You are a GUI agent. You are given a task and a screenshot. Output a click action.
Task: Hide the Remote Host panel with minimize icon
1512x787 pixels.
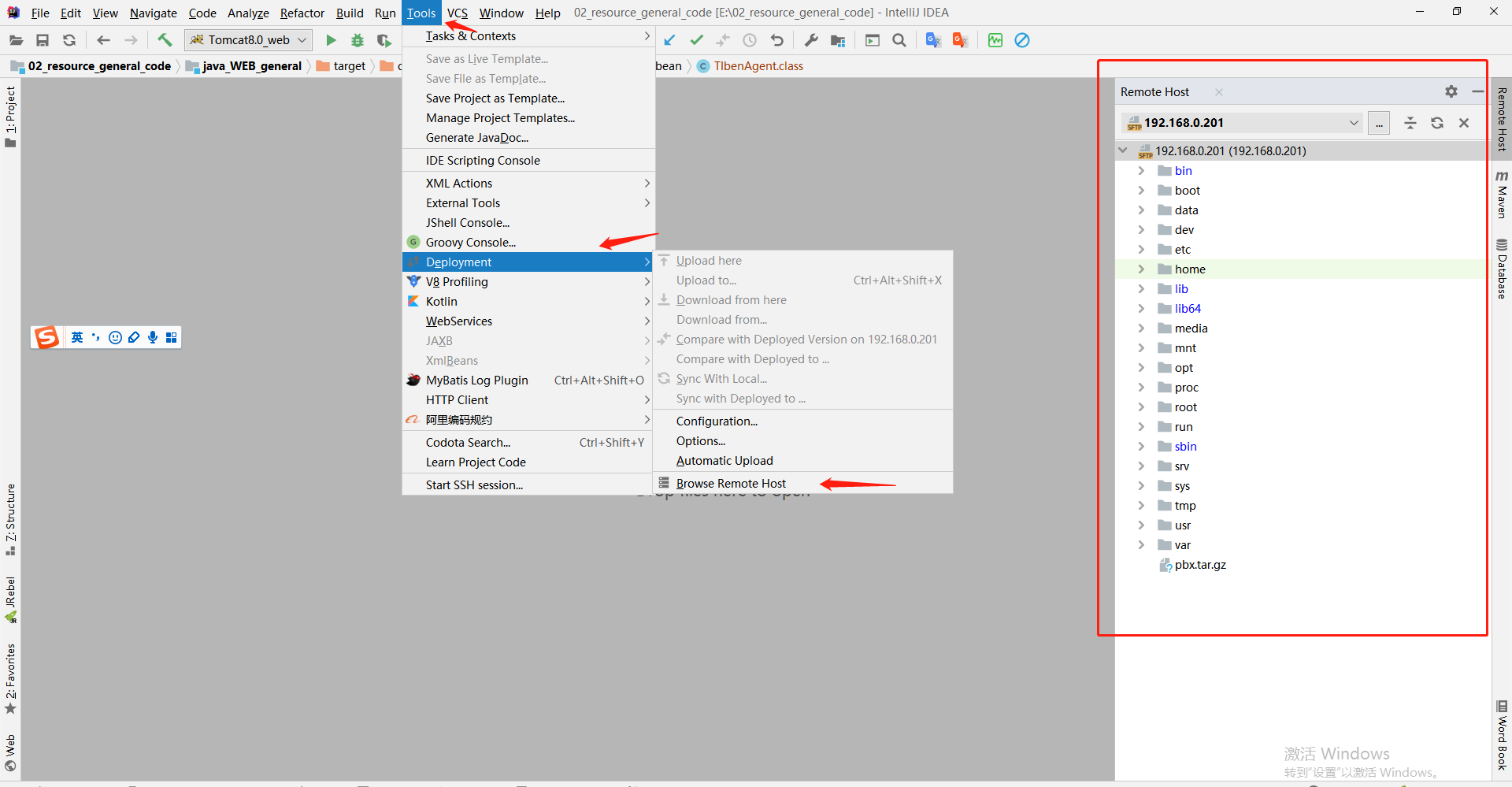pyautogui.click(x=1478, y=91)
